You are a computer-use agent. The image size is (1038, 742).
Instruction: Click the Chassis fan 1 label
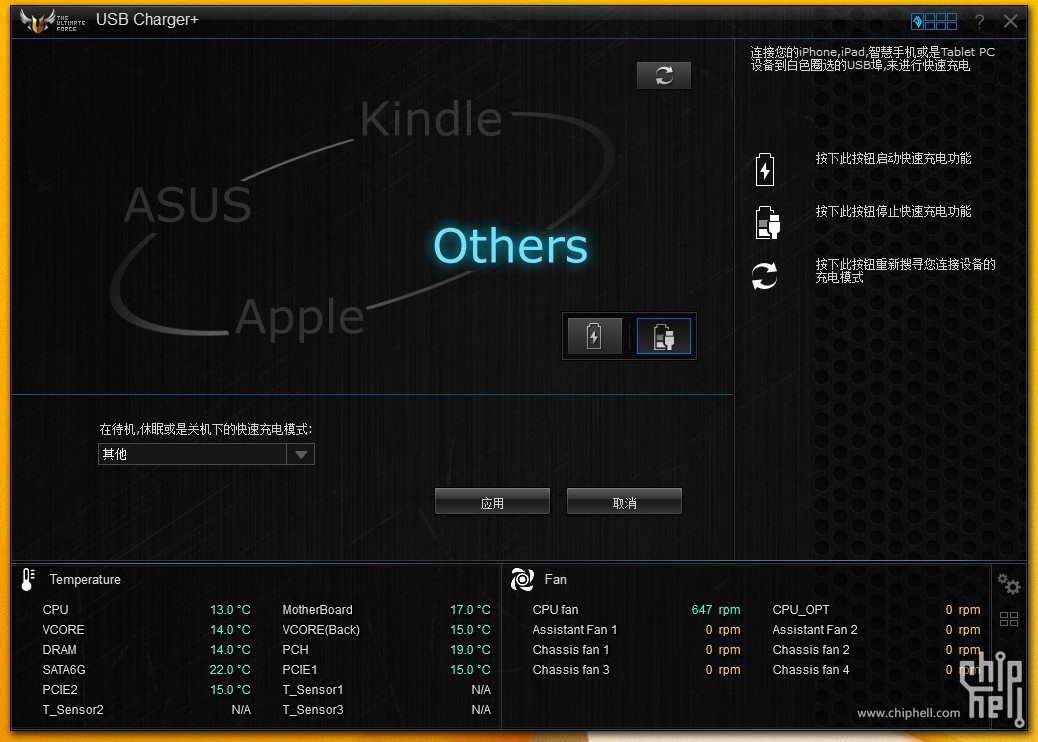point(571,649)
